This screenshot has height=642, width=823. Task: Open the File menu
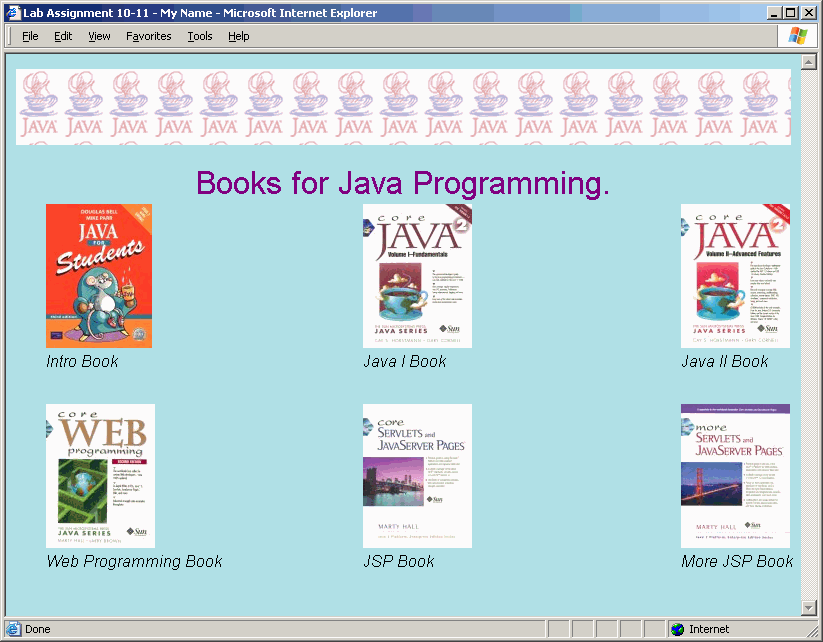click(30, 36)
